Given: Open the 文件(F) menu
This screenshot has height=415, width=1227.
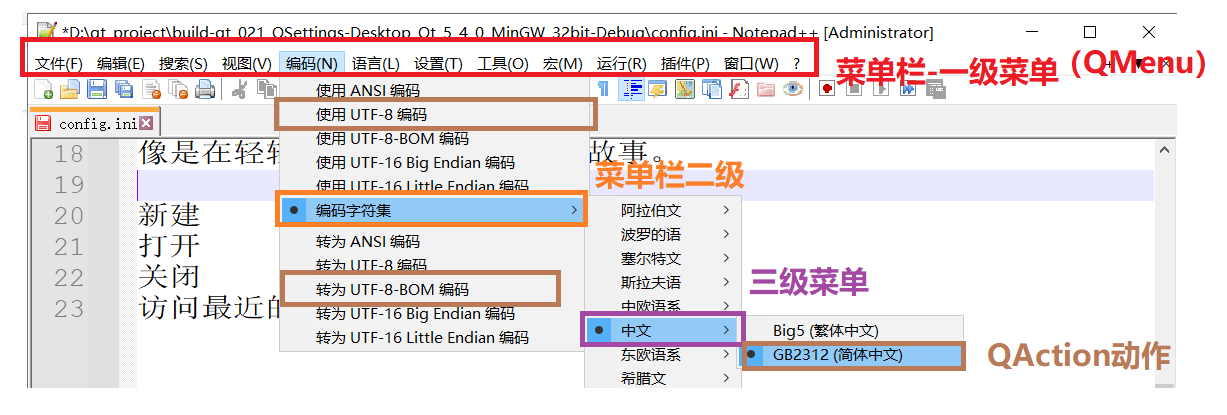Looking at the screenshot, I should (x=59, y=63).
